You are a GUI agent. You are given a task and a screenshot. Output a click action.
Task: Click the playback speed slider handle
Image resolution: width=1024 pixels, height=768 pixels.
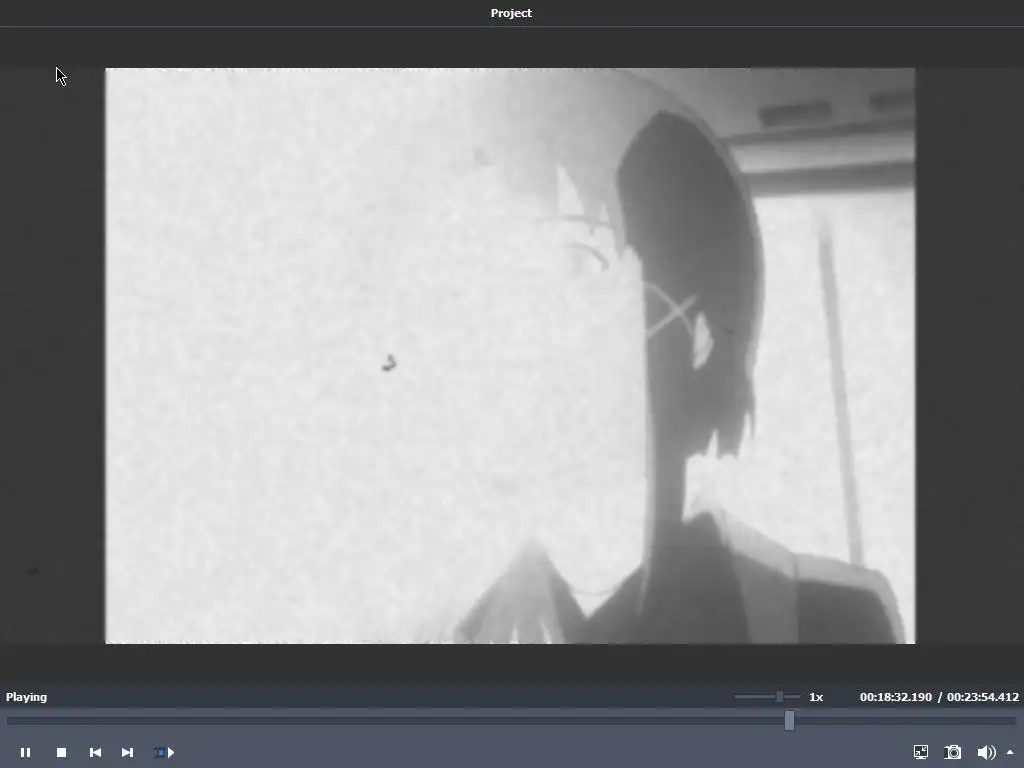point(779,697)
